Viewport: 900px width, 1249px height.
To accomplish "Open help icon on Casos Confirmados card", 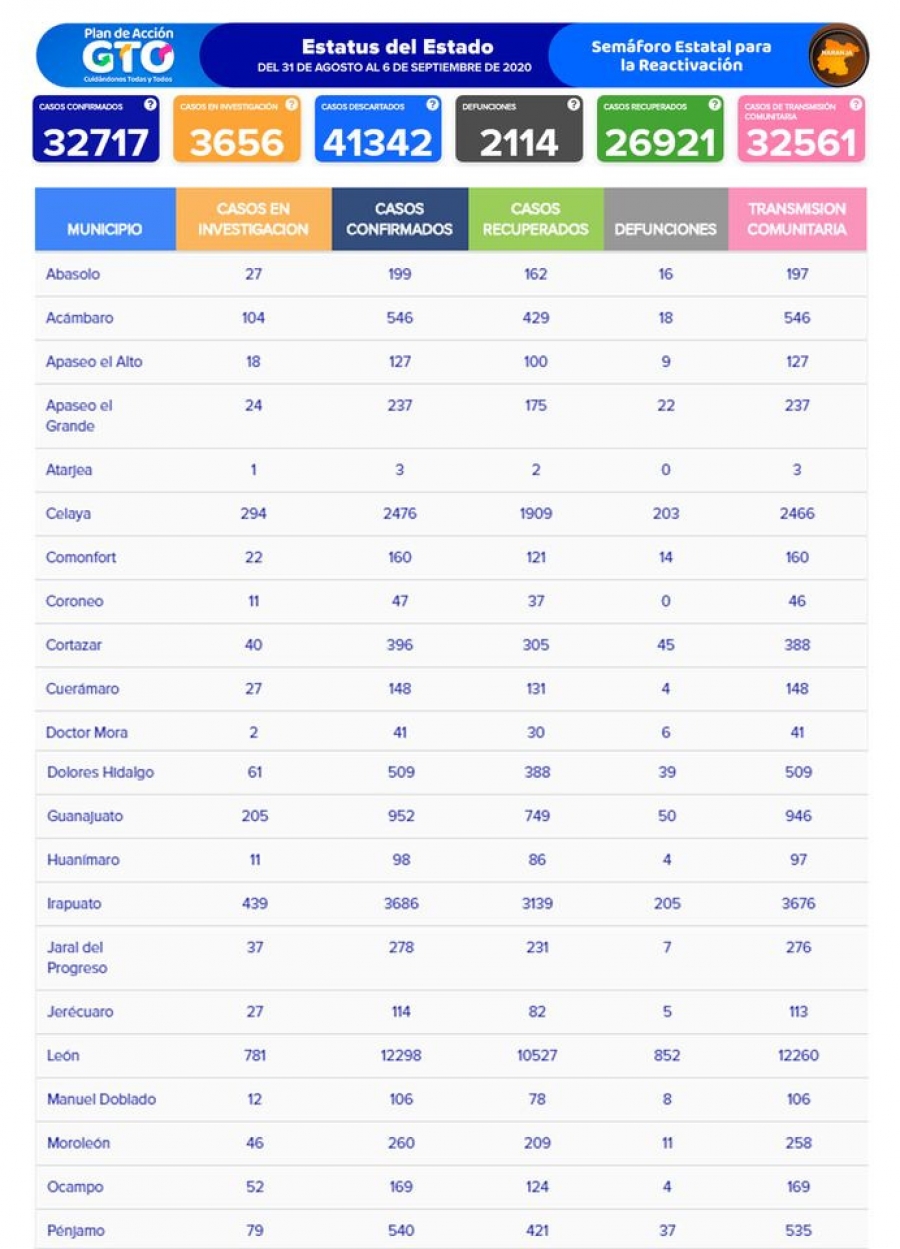I will coord(150,104).
